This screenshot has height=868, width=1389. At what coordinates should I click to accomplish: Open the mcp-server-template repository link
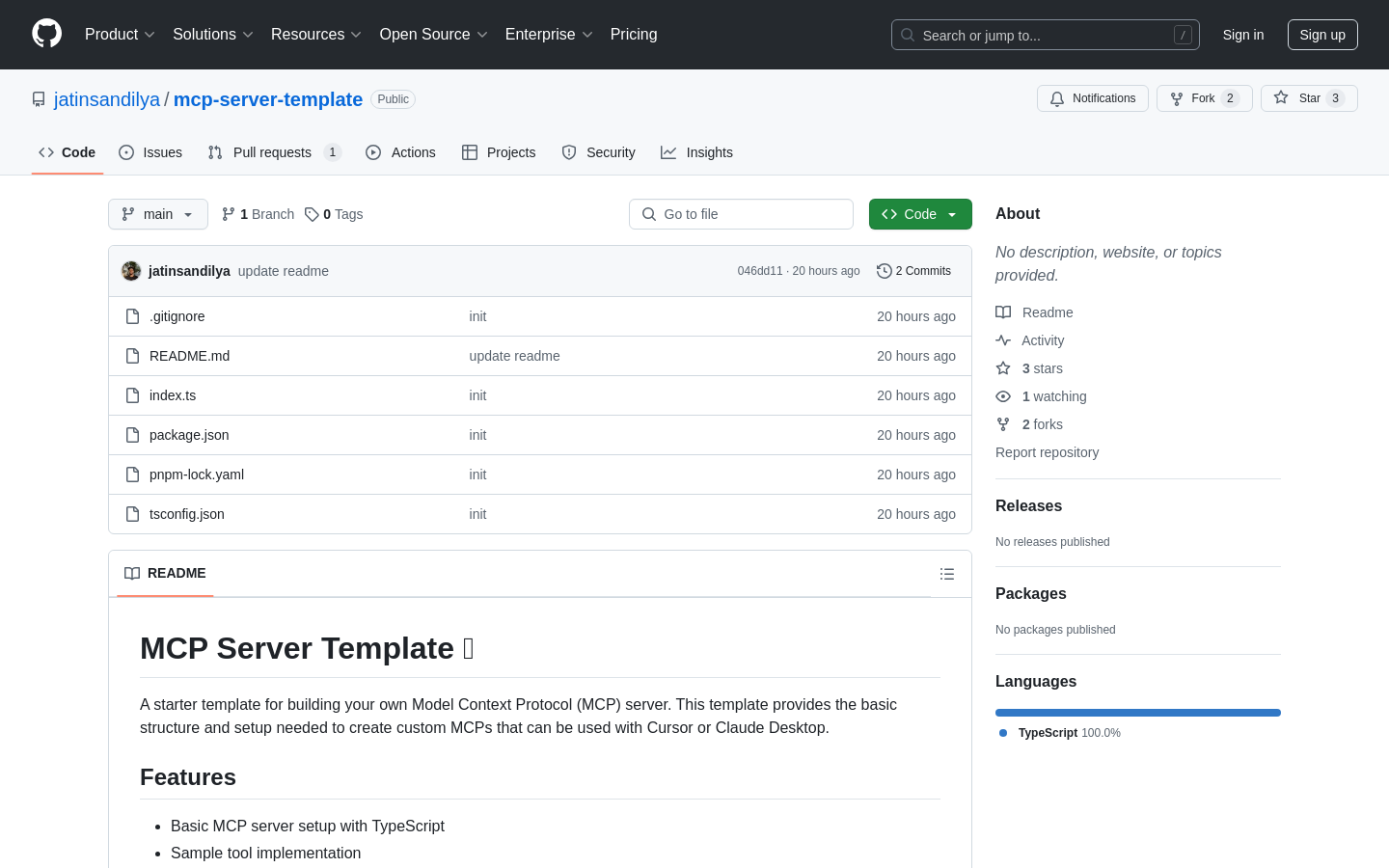click(x=268, y=99)
